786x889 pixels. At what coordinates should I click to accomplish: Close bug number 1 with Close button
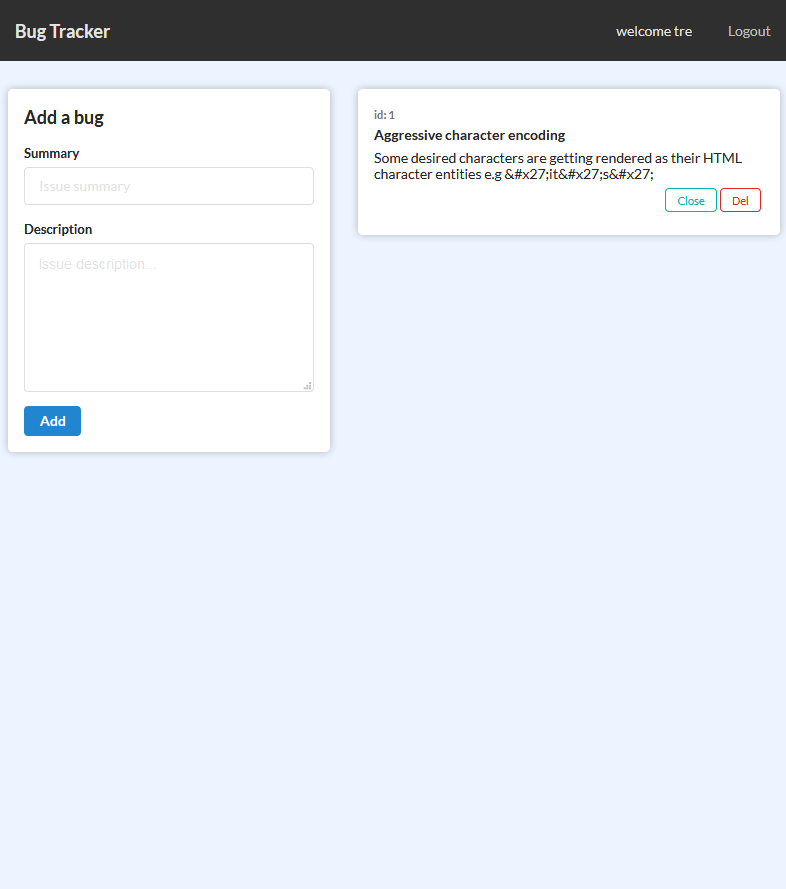pos(690,200)
